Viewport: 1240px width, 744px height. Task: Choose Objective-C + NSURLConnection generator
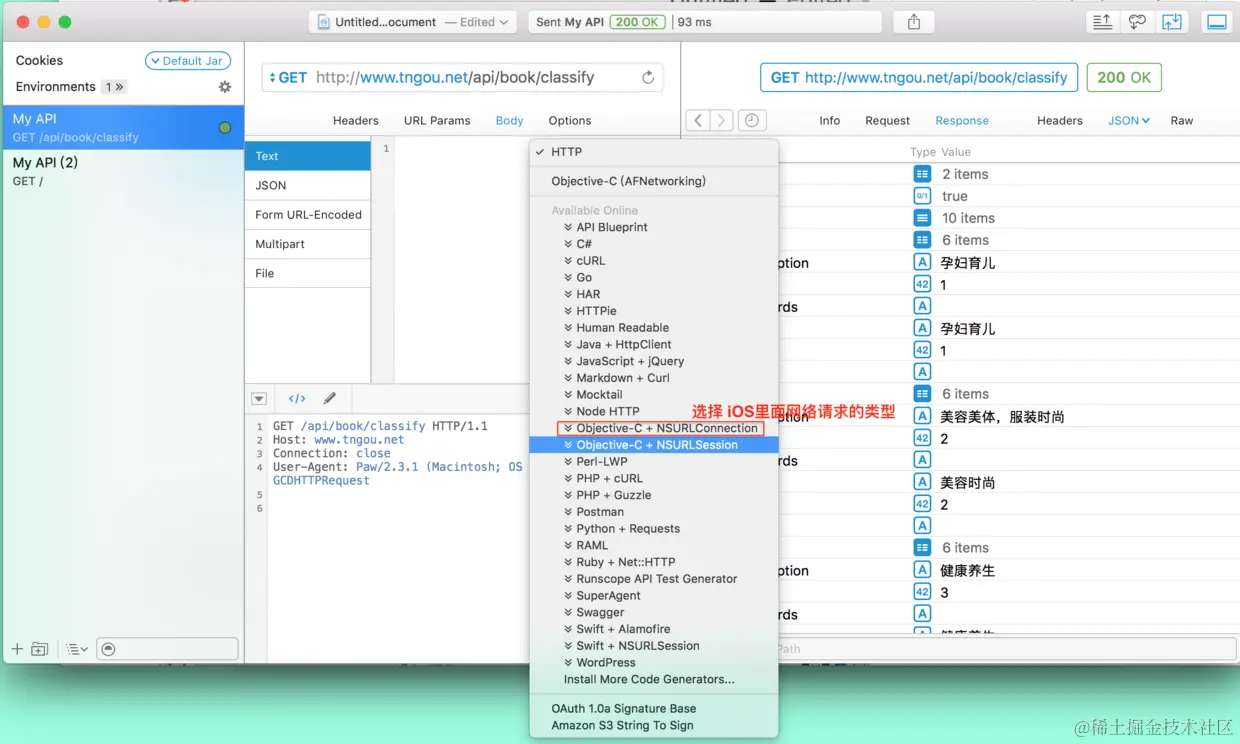654,428
